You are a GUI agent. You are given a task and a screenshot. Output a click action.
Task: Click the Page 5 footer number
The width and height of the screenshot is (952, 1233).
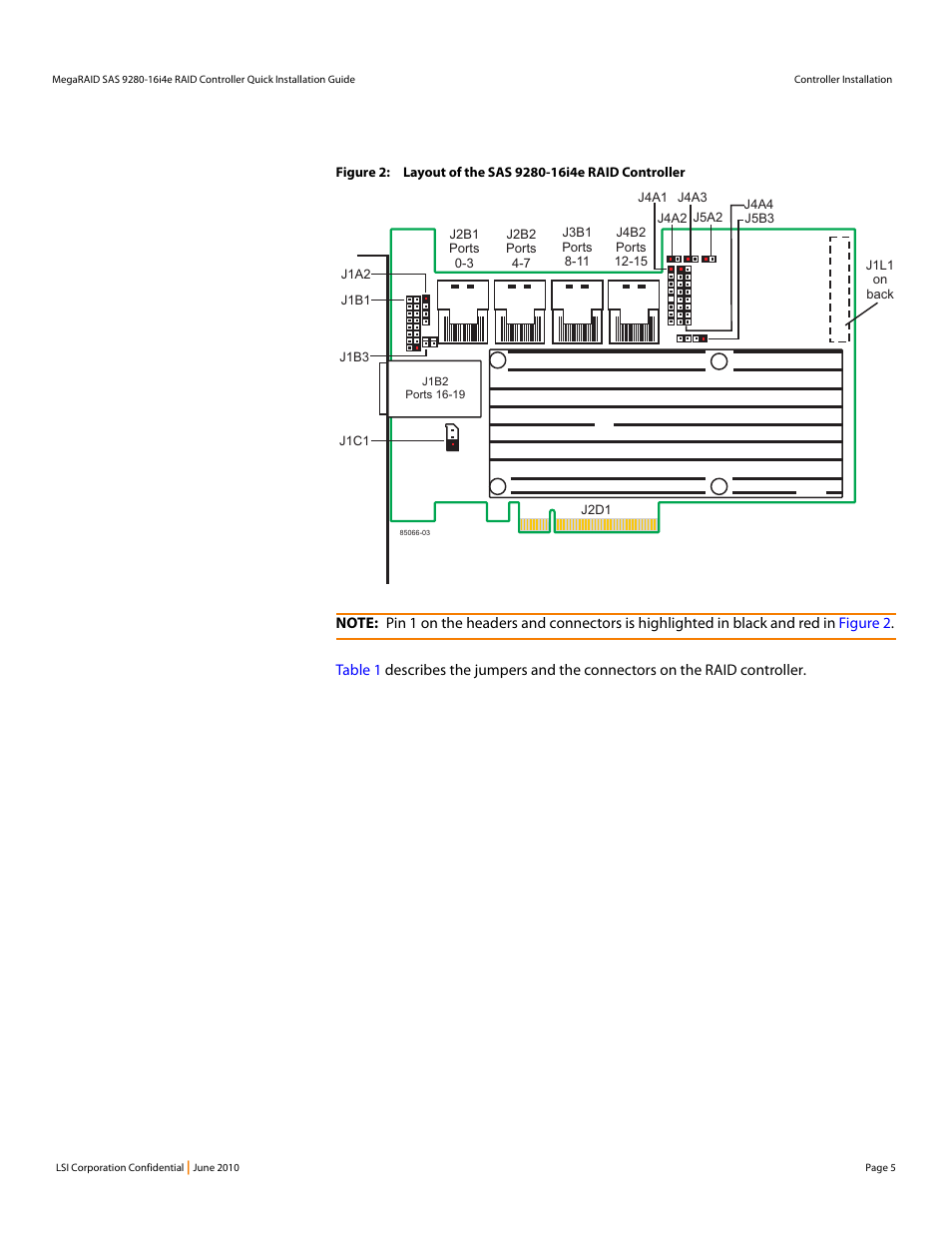880,1167
